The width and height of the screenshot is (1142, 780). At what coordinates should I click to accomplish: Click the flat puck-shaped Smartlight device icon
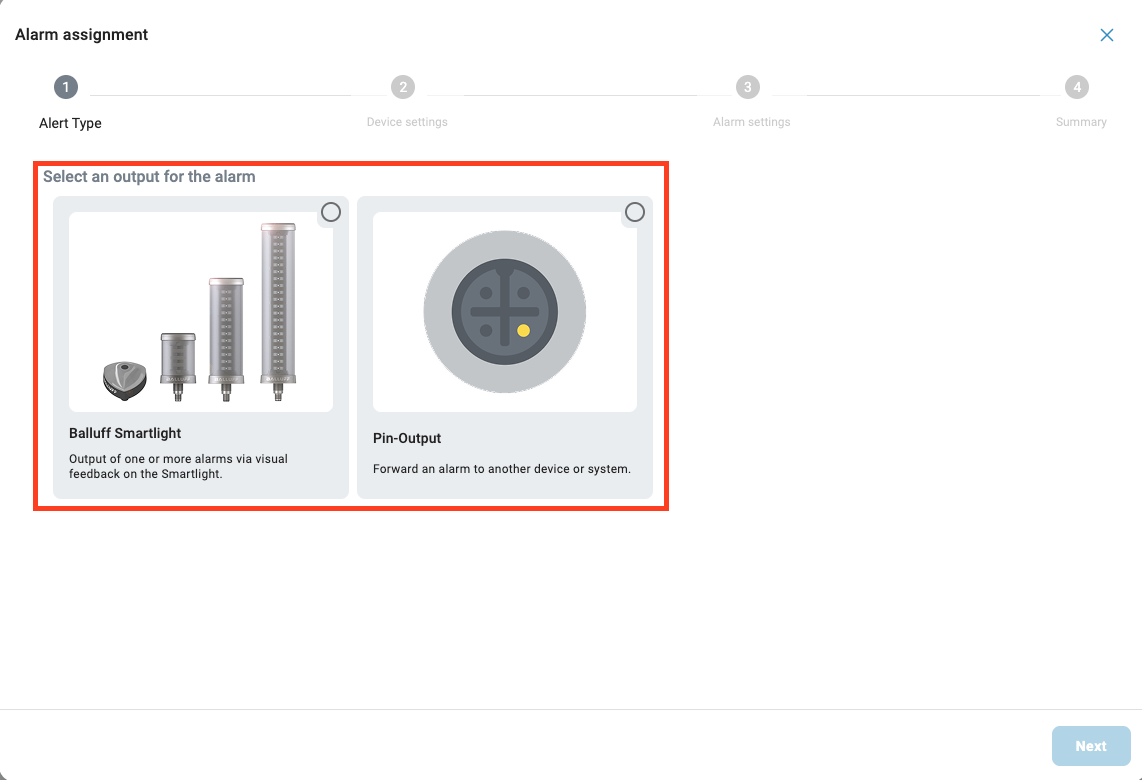(x=123, y=378)
